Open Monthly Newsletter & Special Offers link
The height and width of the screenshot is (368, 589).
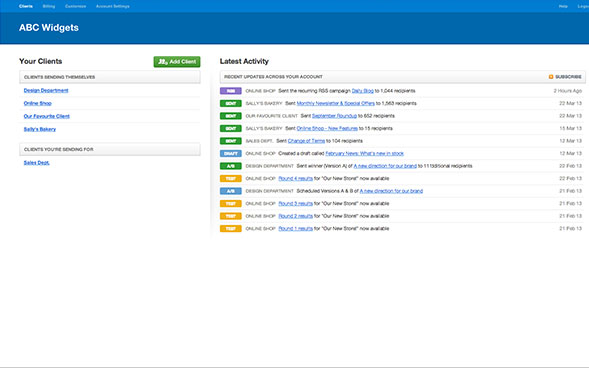(335, 103)
